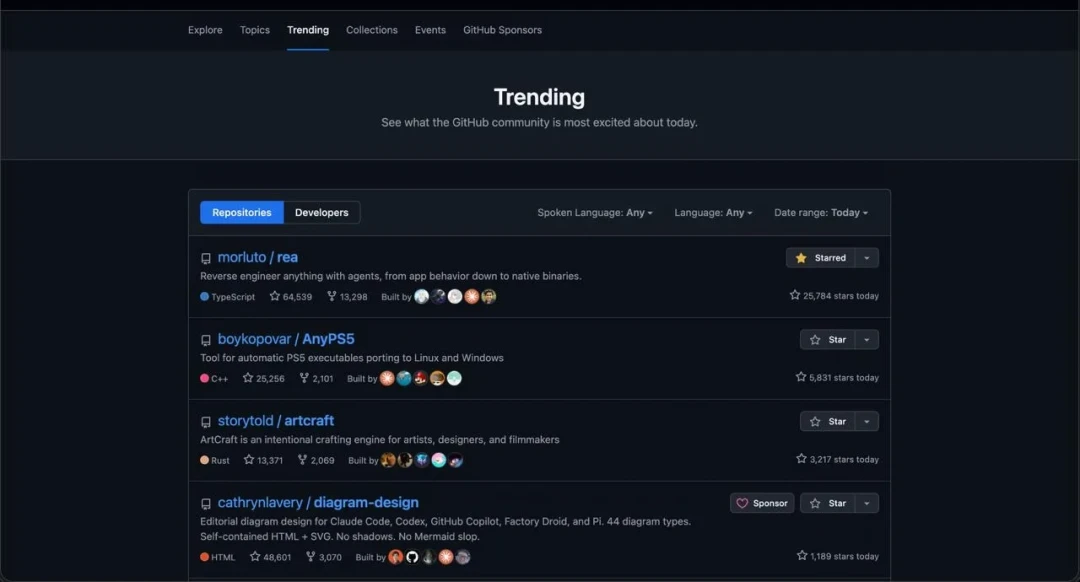
Task: Expand star lists dropdown for storytold / artcraft
Action: click(866, 422)
